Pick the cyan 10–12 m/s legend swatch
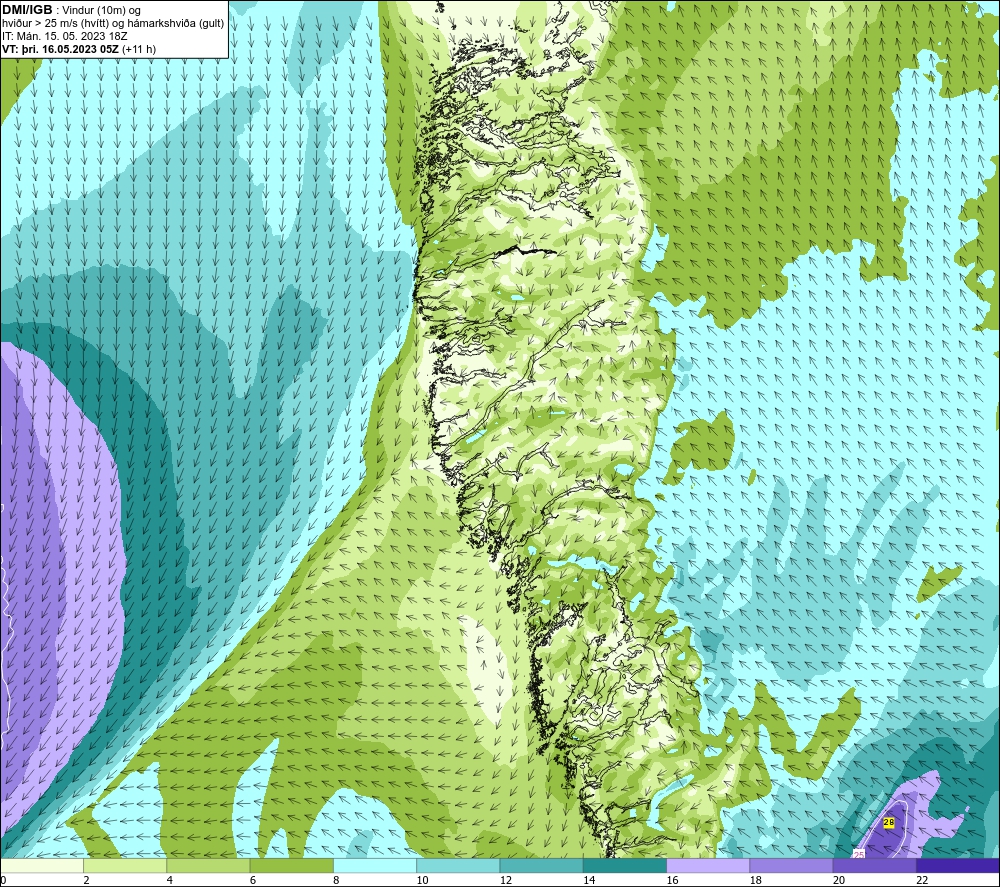The image size is (1000, 887). [458, 865]
